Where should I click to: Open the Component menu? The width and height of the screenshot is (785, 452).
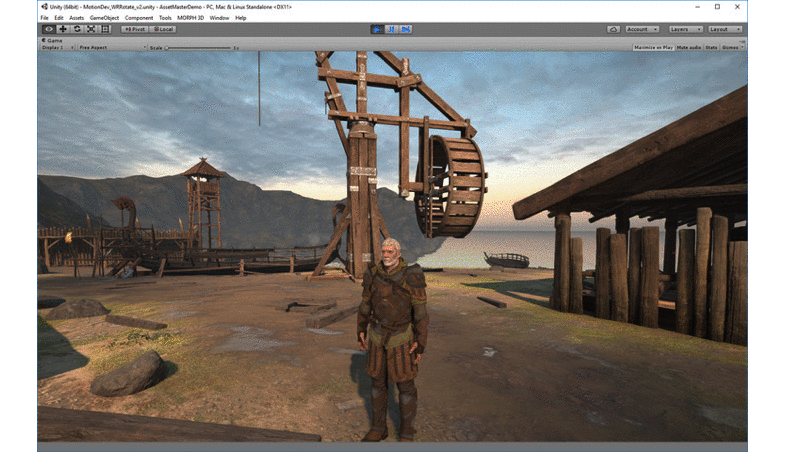tap(139, 18)
